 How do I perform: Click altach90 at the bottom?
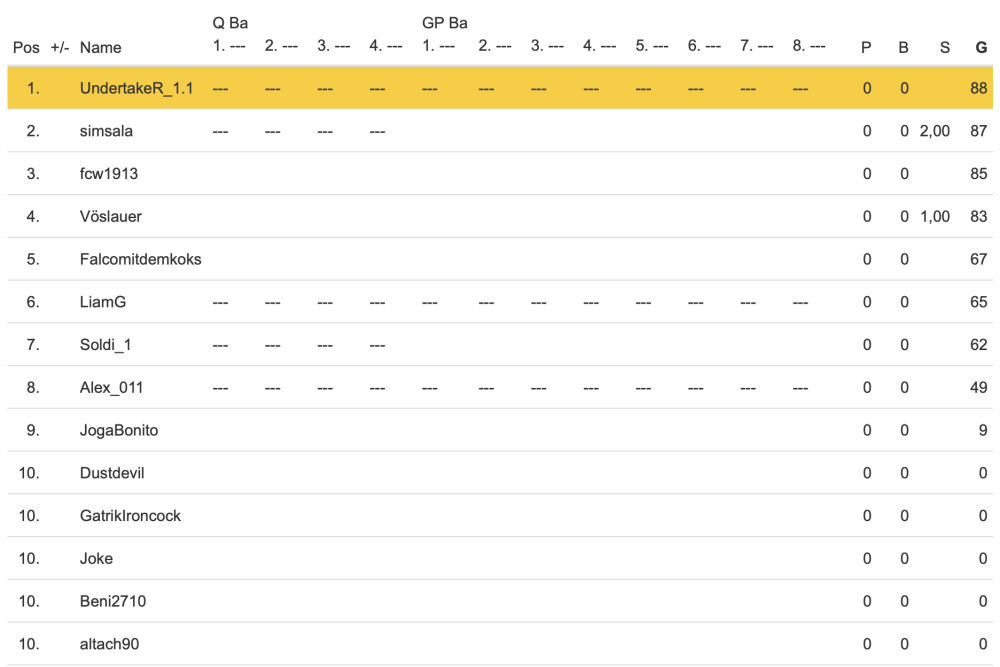110,645
